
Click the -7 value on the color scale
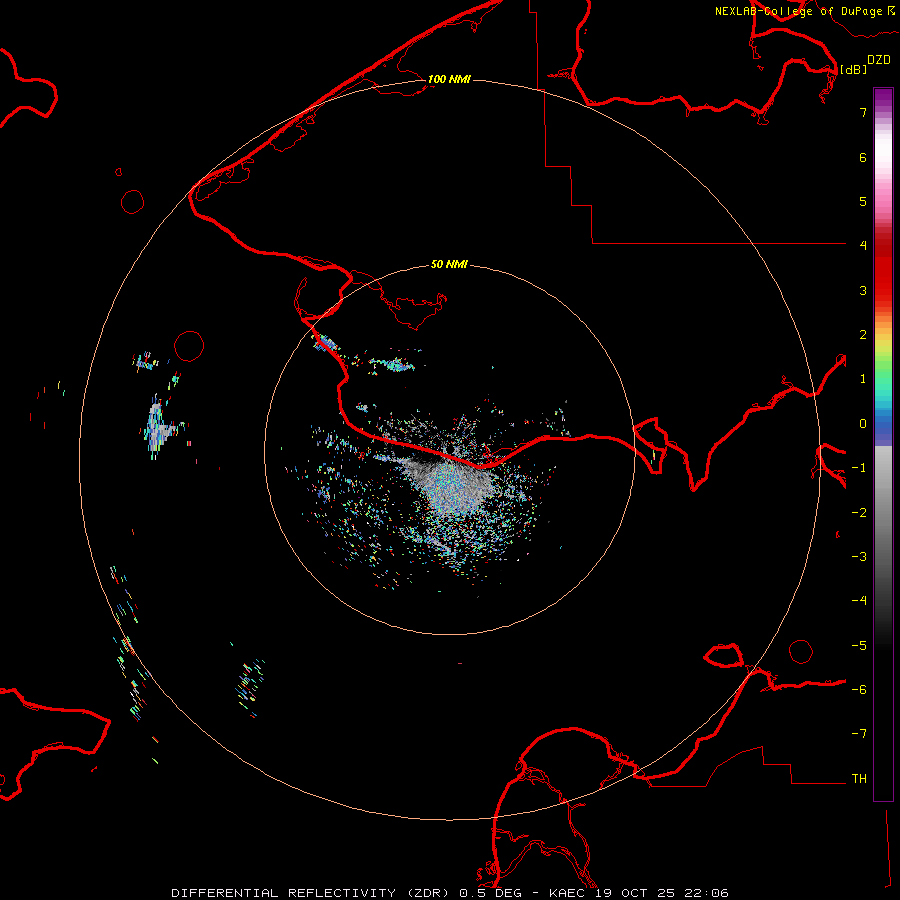(x=859, y=734)
